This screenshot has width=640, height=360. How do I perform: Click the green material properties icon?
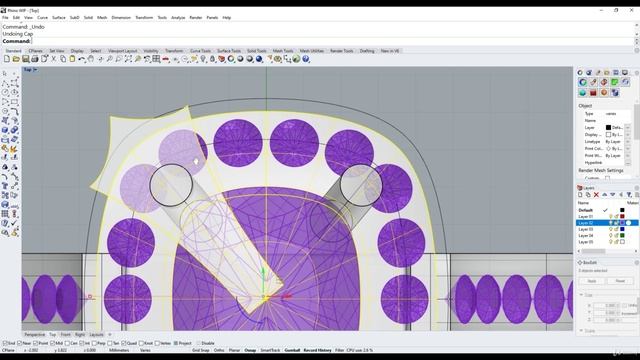point(614,82)
